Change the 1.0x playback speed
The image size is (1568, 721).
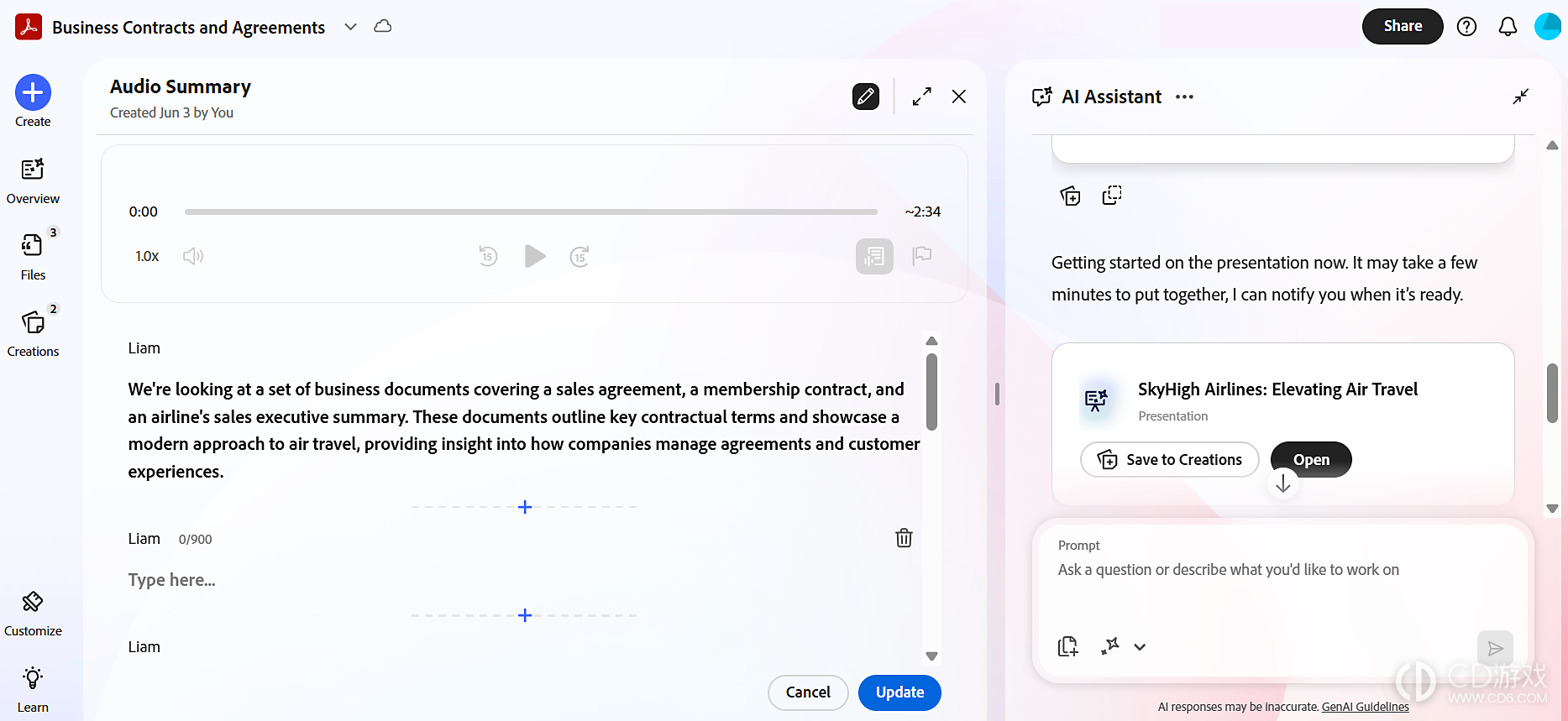click(x=147, y=256)
